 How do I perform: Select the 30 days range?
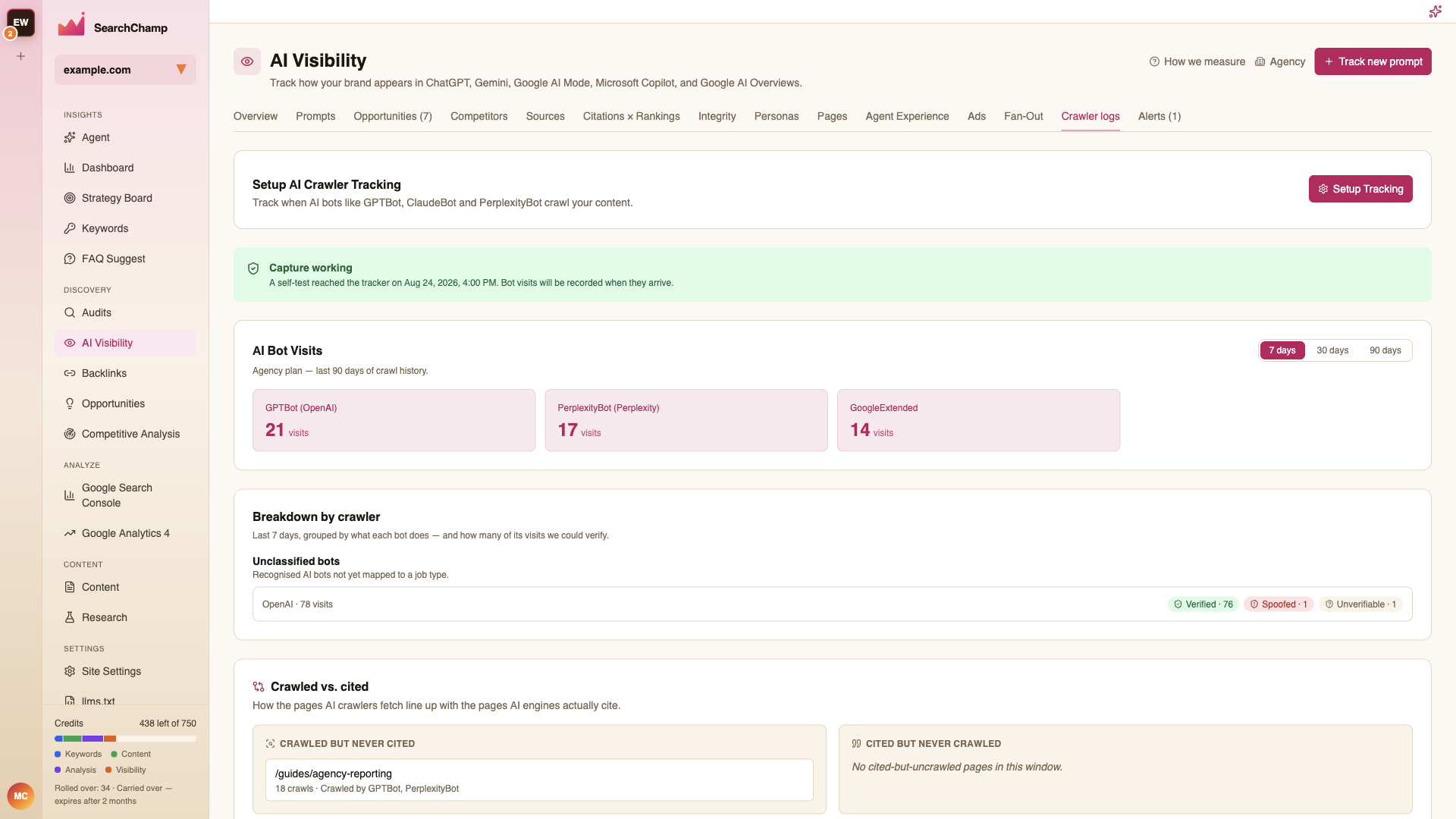click(1332, 350)
